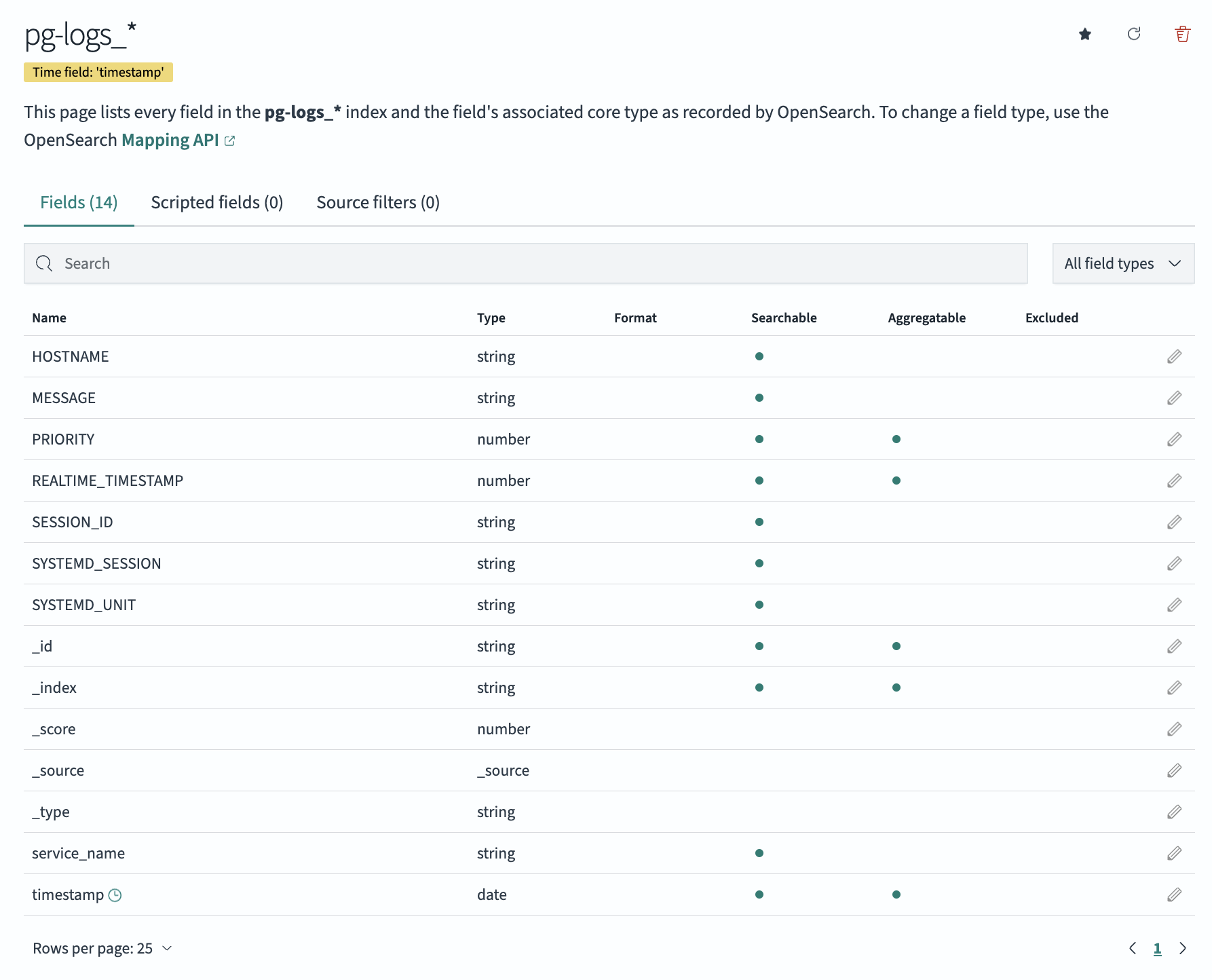The width and height of the screenshot is (1212, 980).
Task: Edit the _type field pencil icon
Action: click(x=1175, y=812)
